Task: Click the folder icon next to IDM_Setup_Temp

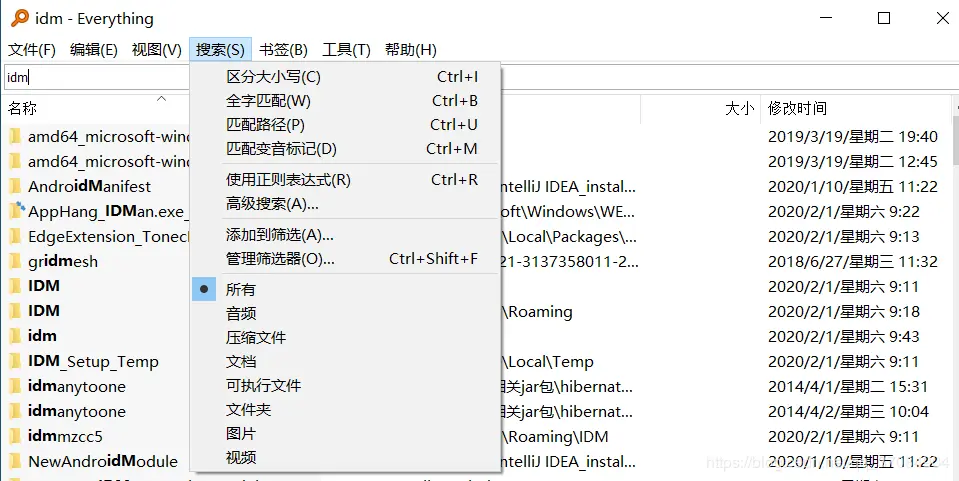Action: pos(15,361)
